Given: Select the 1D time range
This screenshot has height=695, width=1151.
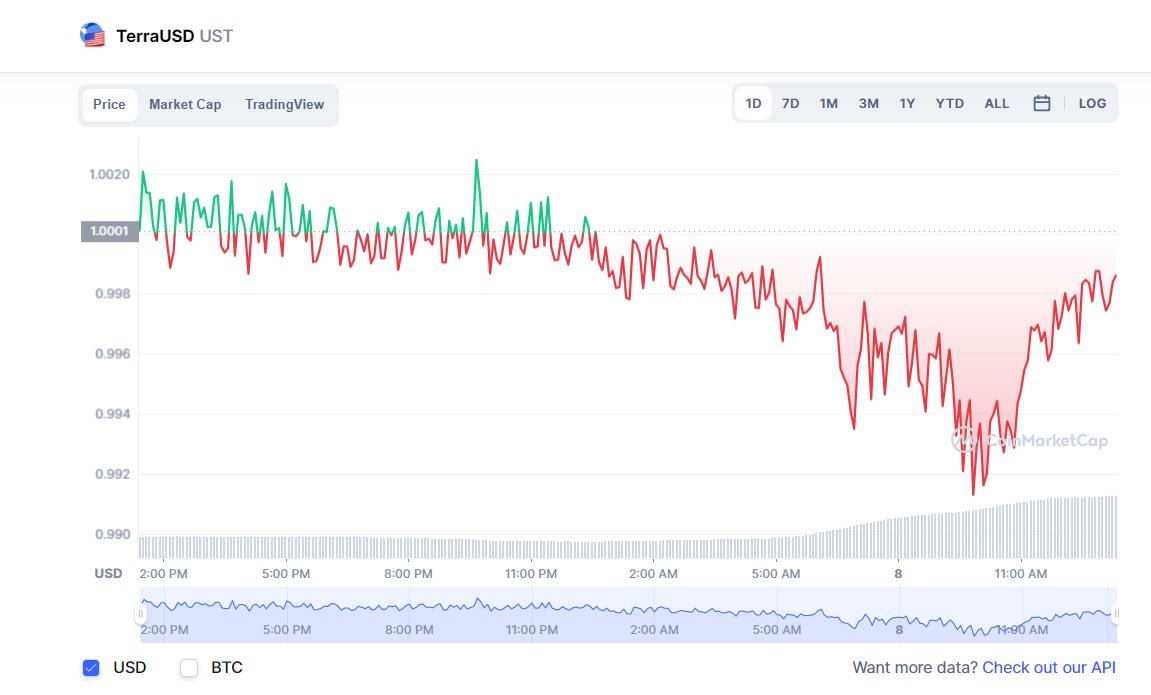Looking at the screenshot, I should [x=753, y=103].
